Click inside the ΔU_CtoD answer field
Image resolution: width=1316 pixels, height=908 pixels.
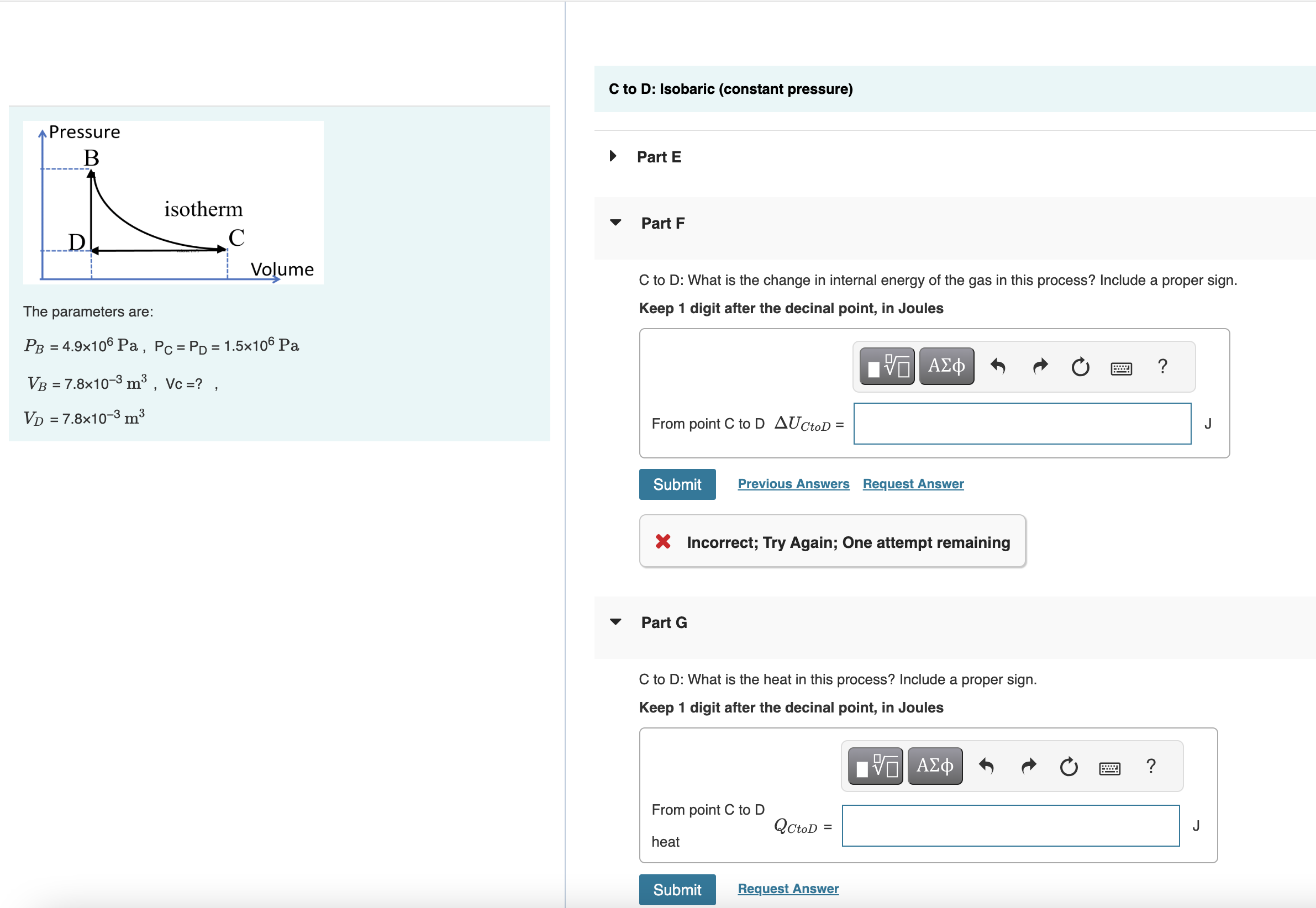point(1022,423)
